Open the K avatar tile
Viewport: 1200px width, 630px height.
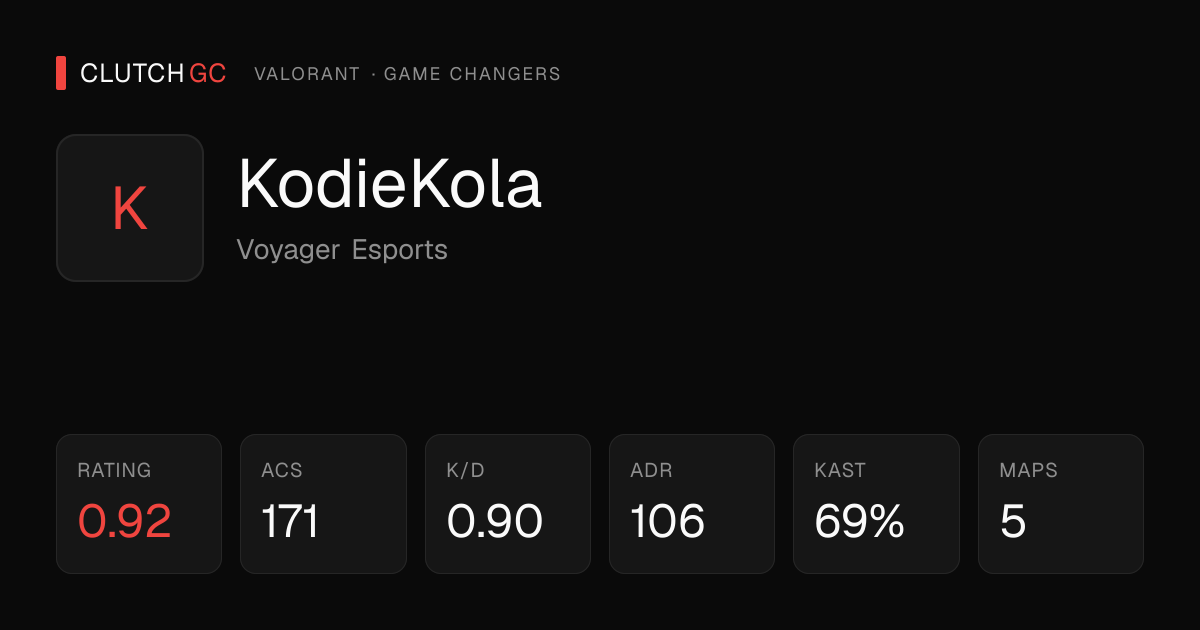coord(130,208)
